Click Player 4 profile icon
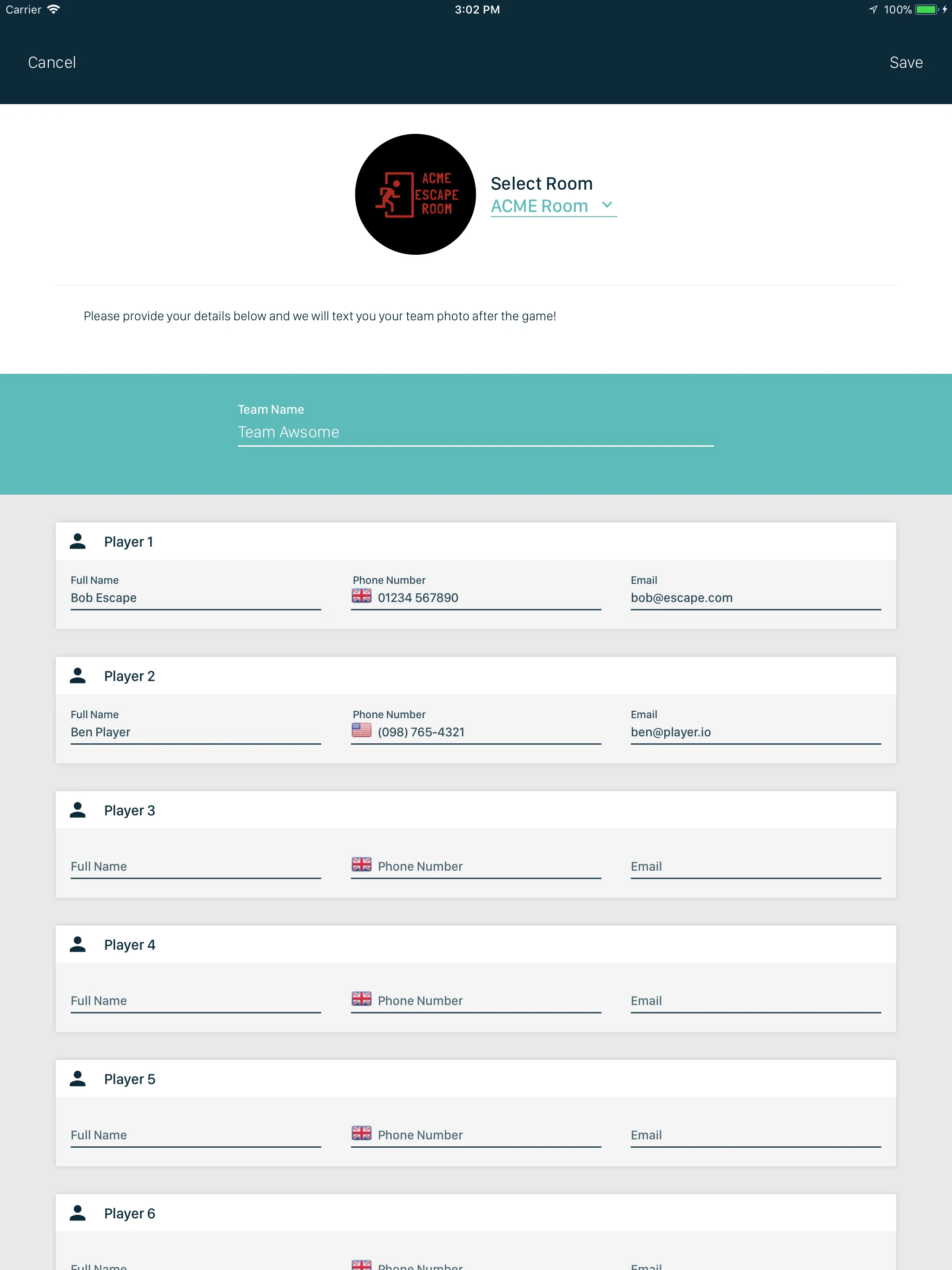Image resolution: width=952 pixels, height=1270 pixels. tap(78, 944)
